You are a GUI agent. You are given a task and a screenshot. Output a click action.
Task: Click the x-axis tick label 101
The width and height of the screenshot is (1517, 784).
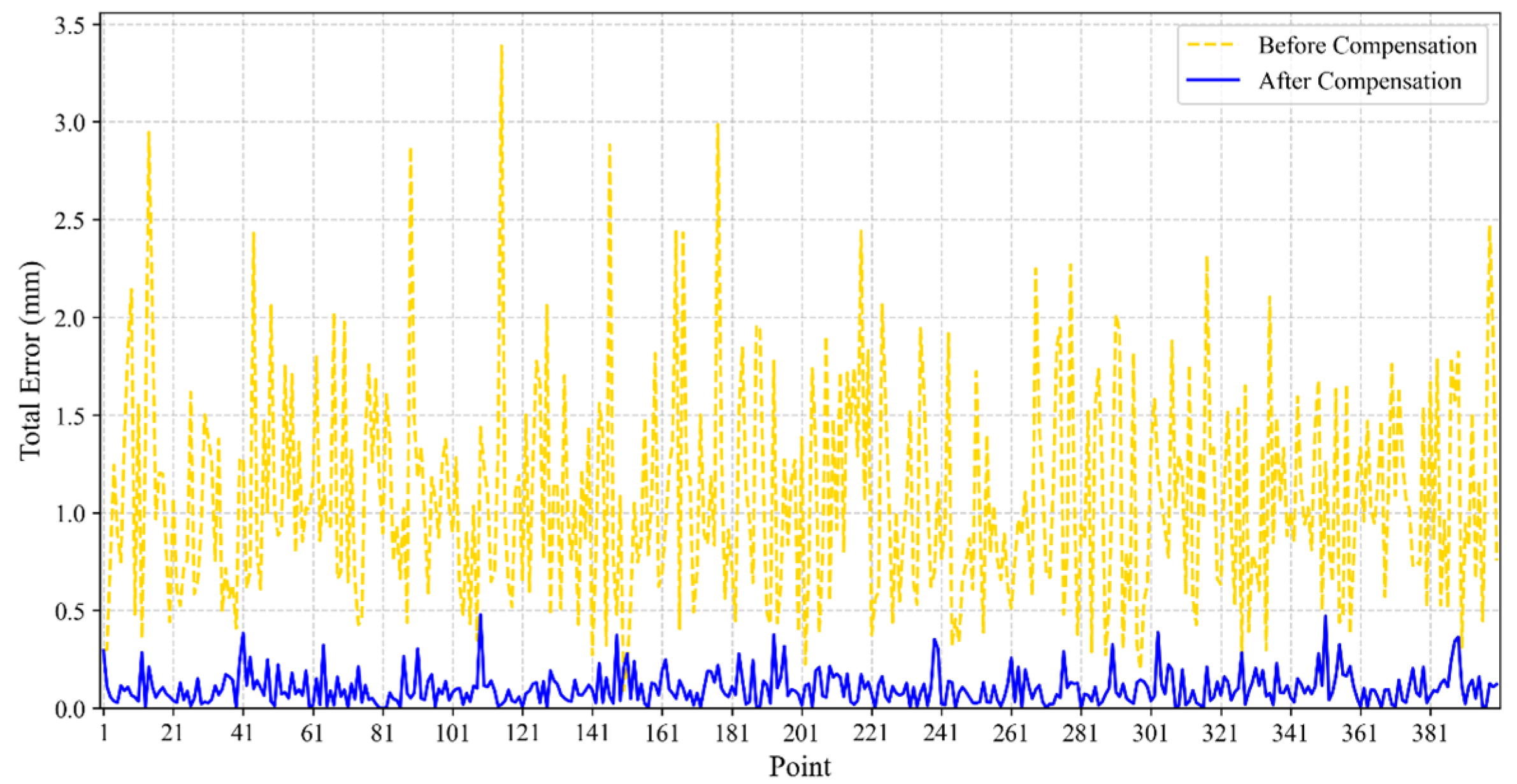click(x=452, y=734)
